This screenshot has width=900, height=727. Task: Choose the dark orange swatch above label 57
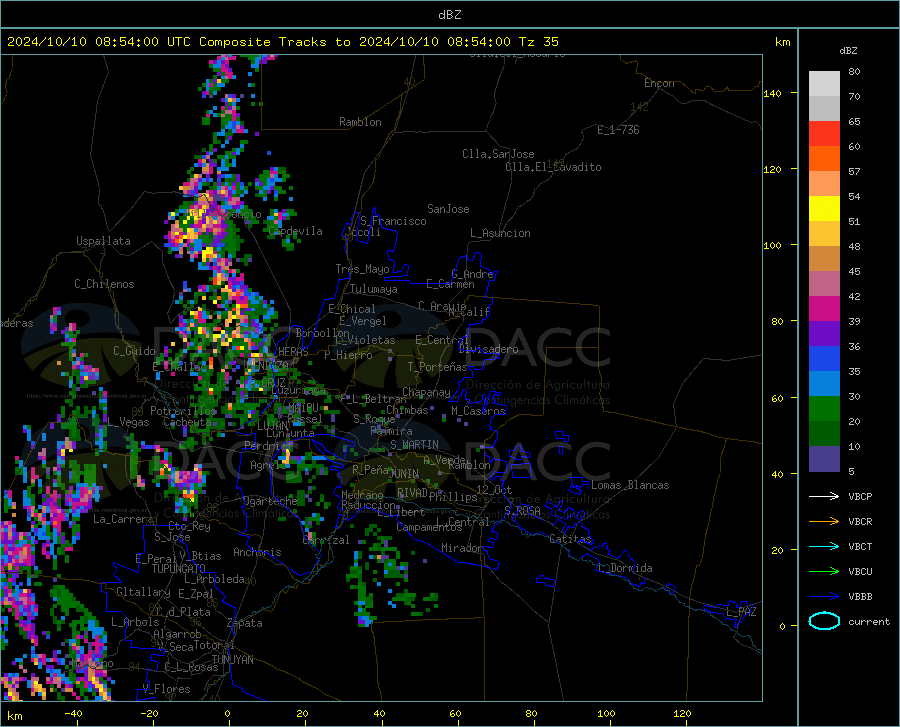(x=824, y=159)
